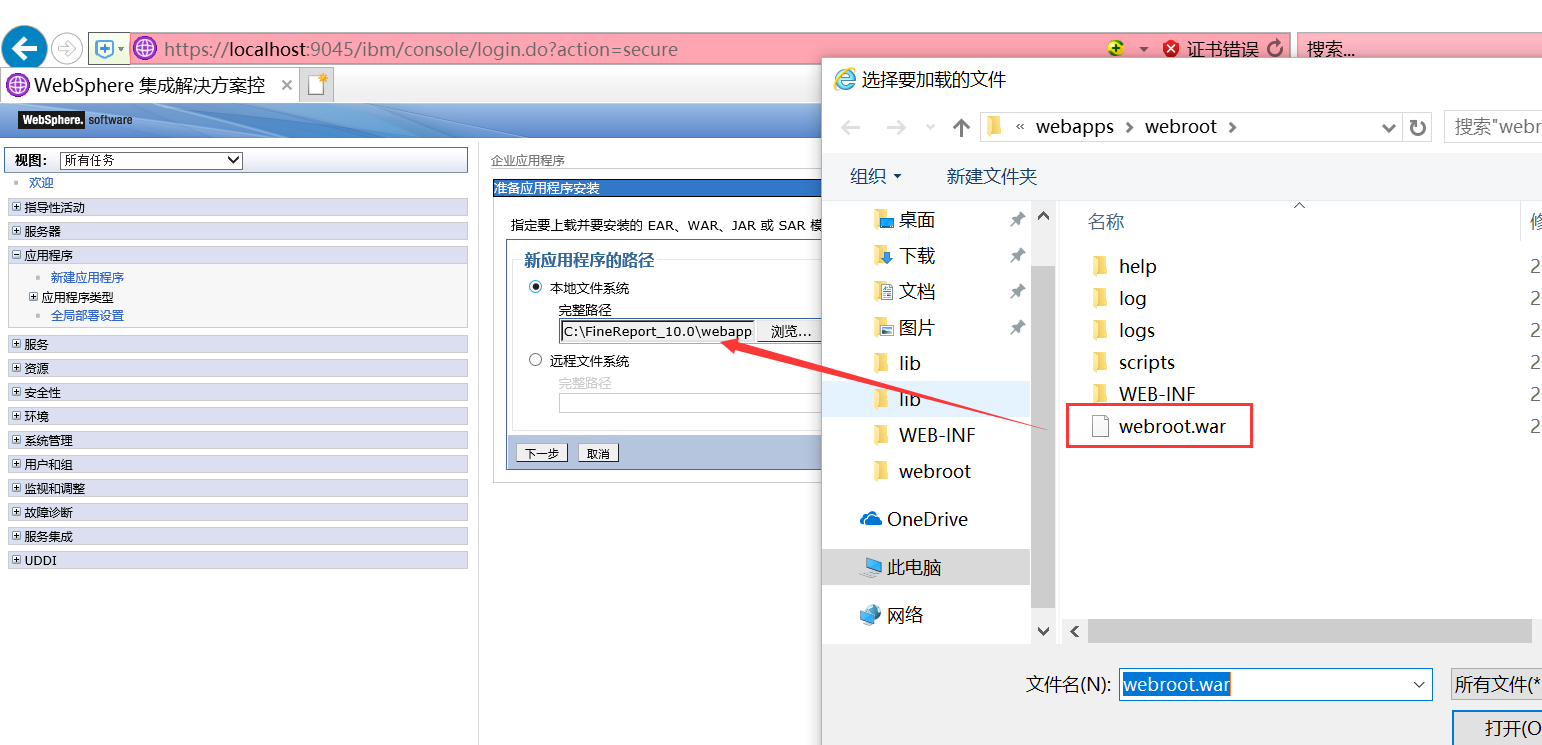Open the address path history dropdown arrow
The image size is (1542, 745).
click(x=1388, y=127)
